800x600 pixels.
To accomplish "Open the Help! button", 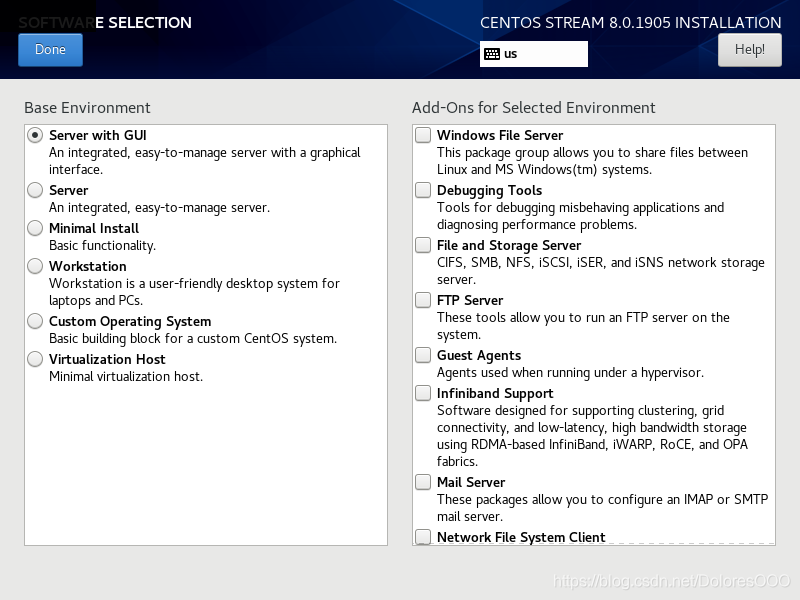I will [x=749, y=49].
